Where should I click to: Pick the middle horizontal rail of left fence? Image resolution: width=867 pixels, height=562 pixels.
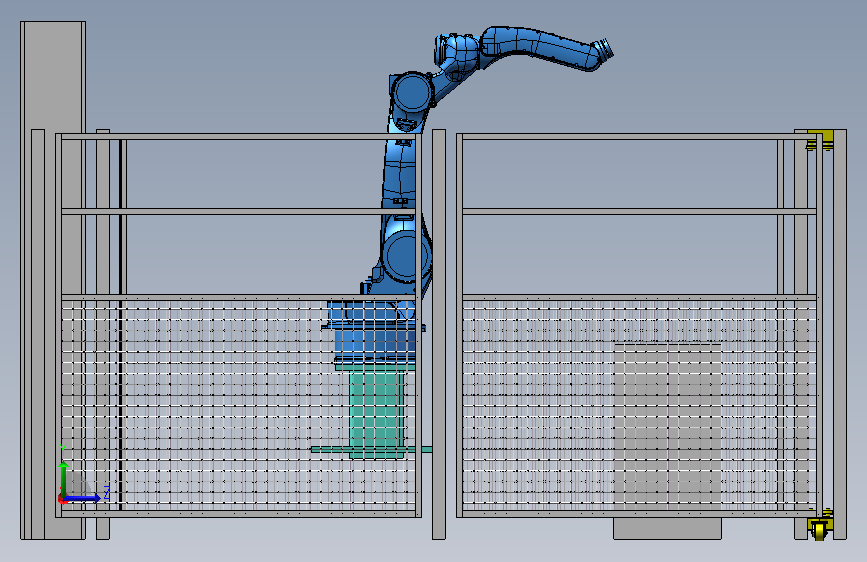point(238,211)
